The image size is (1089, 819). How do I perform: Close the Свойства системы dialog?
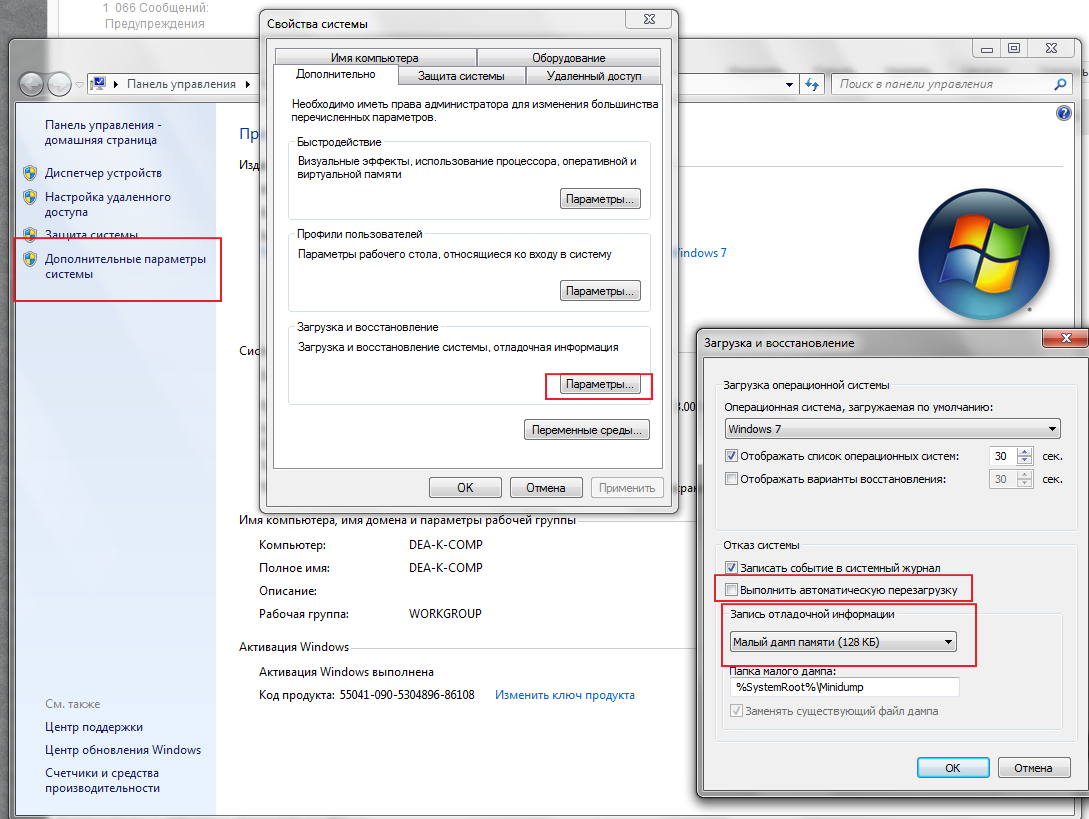click(x=649, y=19)
